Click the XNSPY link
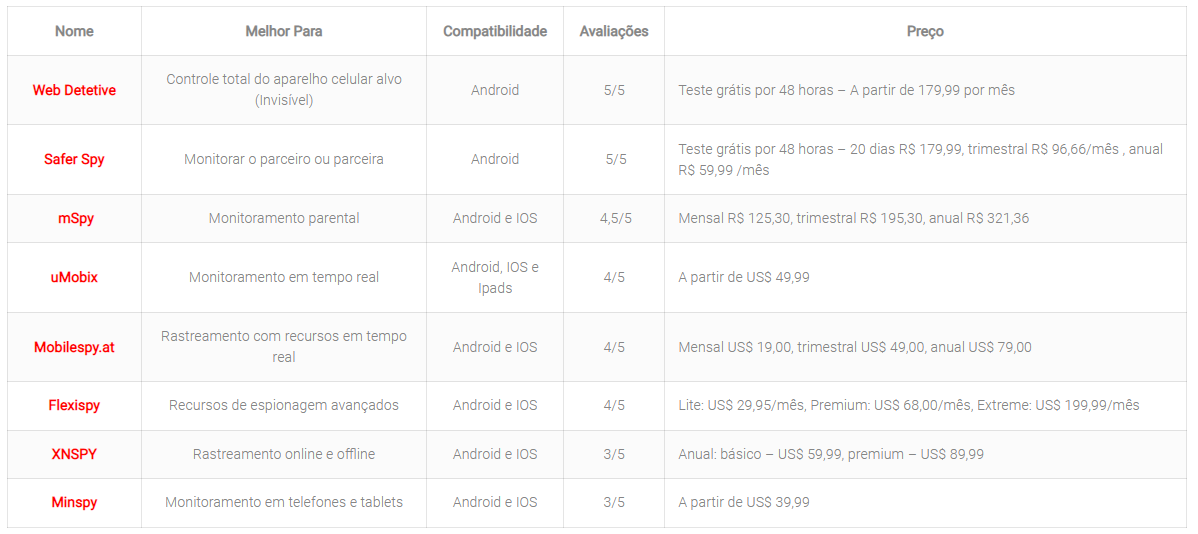Image resolution: width=1198 pixels, height=534 pixels. click(74, 454)
